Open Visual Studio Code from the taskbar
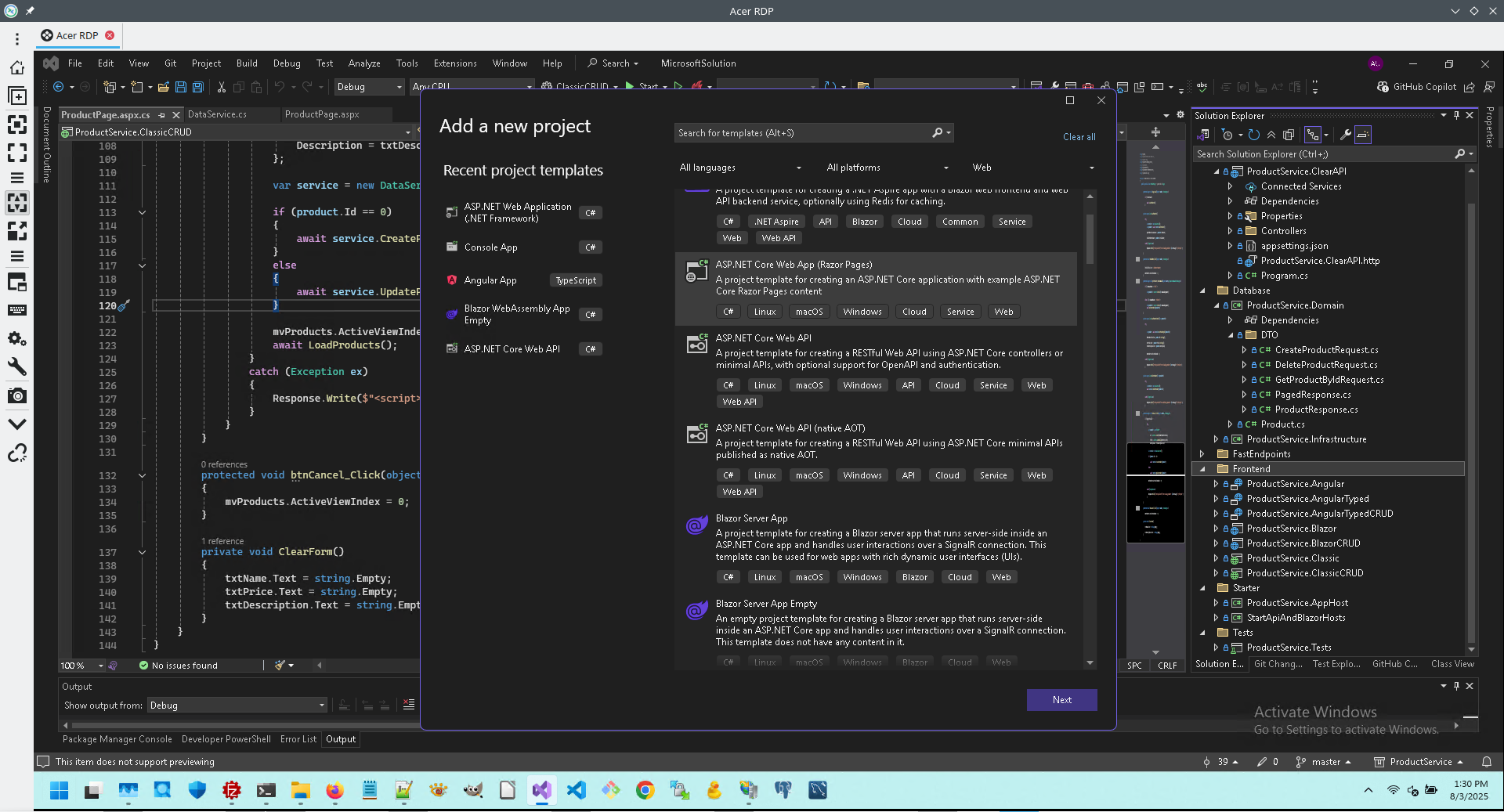 (x=576, y=790)
